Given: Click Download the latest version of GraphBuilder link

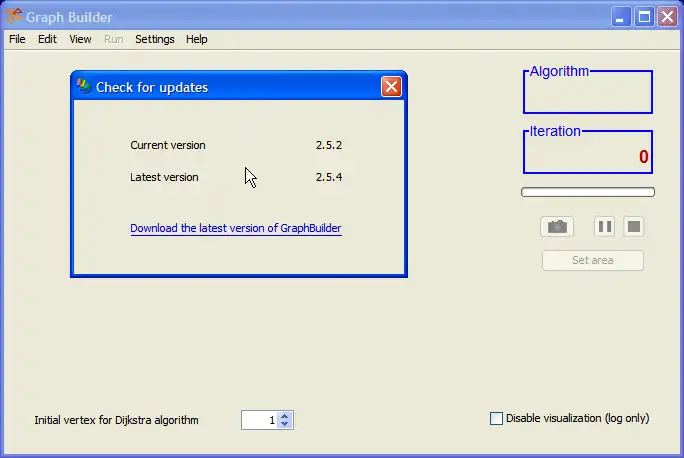Looking at the screenshot, I should [x=236, y=228].
